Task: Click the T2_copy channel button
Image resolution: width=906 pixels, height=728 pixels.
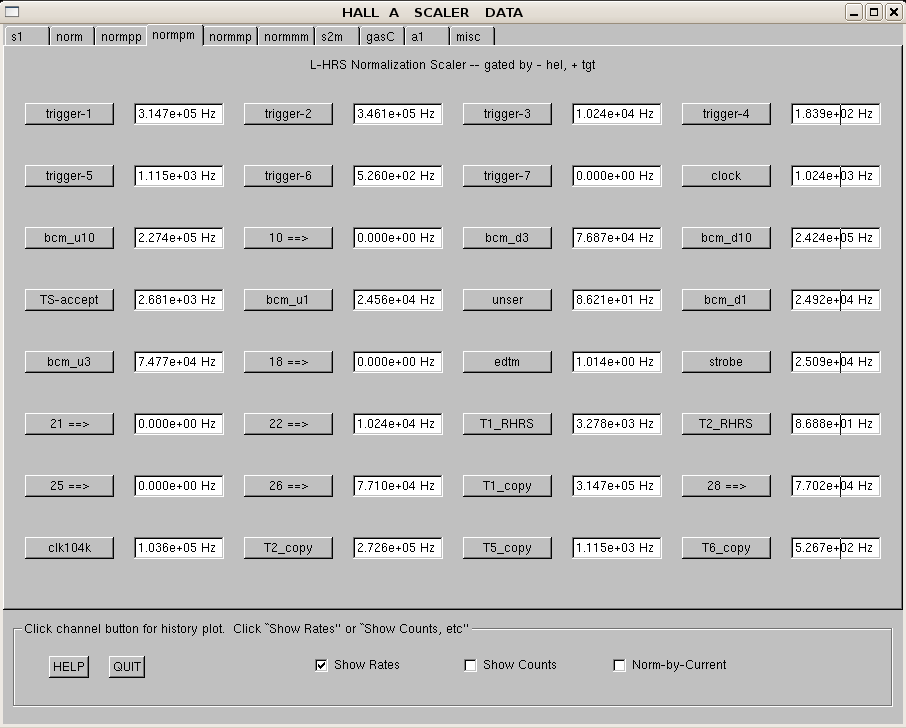Action: [x=288, y=548]
